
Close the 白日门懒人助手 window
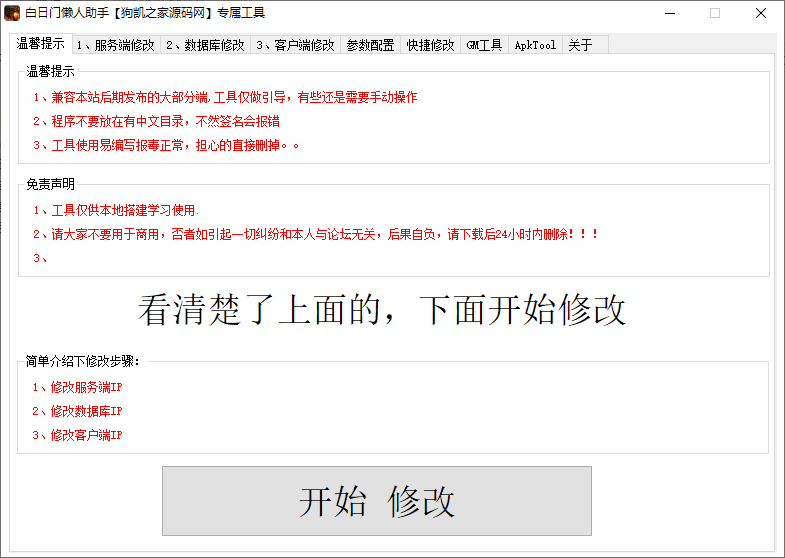761,13
